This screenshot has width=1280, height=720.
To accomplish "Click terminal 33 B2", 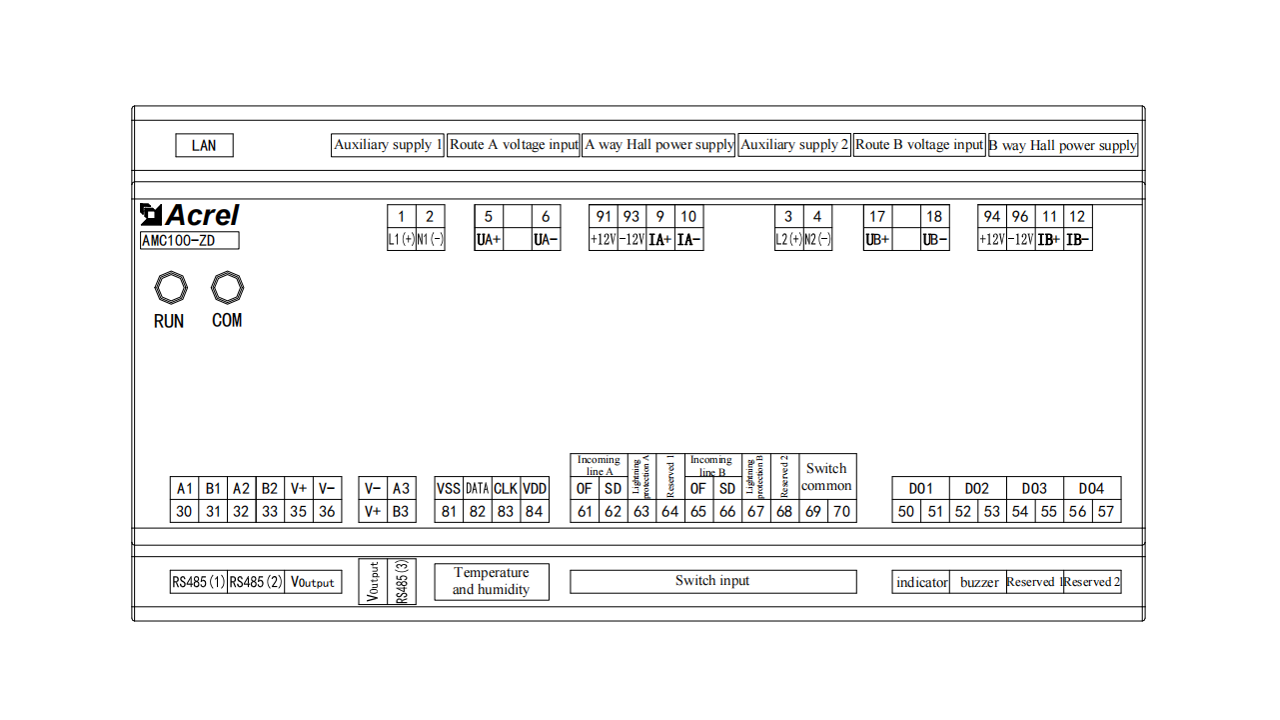I will point(270,500).
